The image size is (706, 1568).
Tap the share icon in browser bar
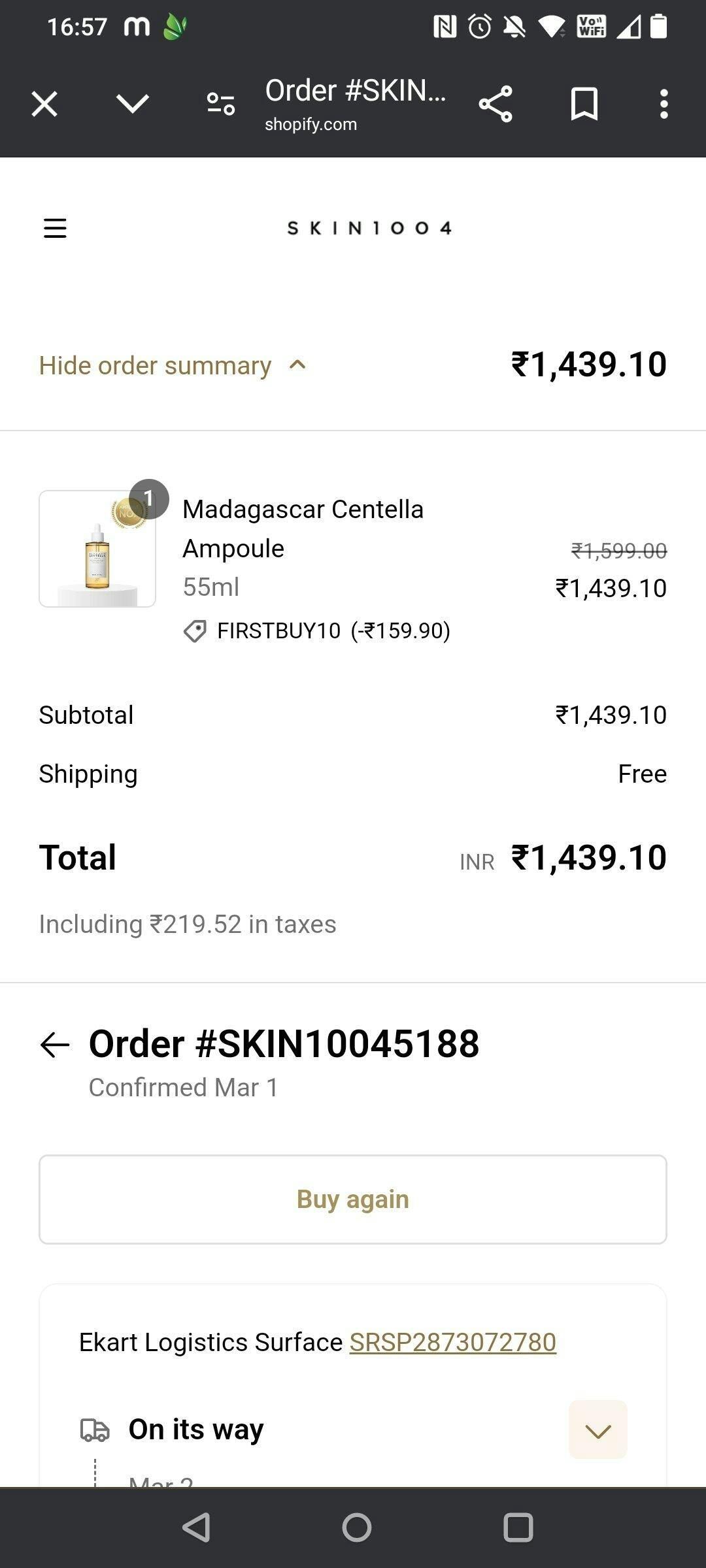click(x=496, y=104)
